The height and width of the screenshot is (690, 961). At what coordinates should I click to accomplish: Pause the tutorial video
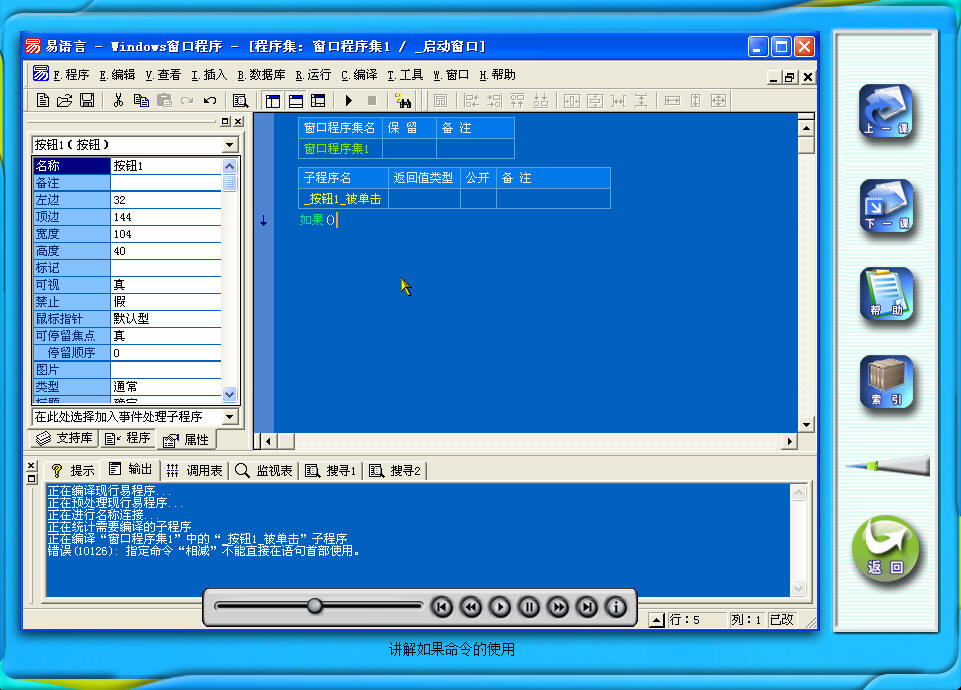tap(529, 607)
